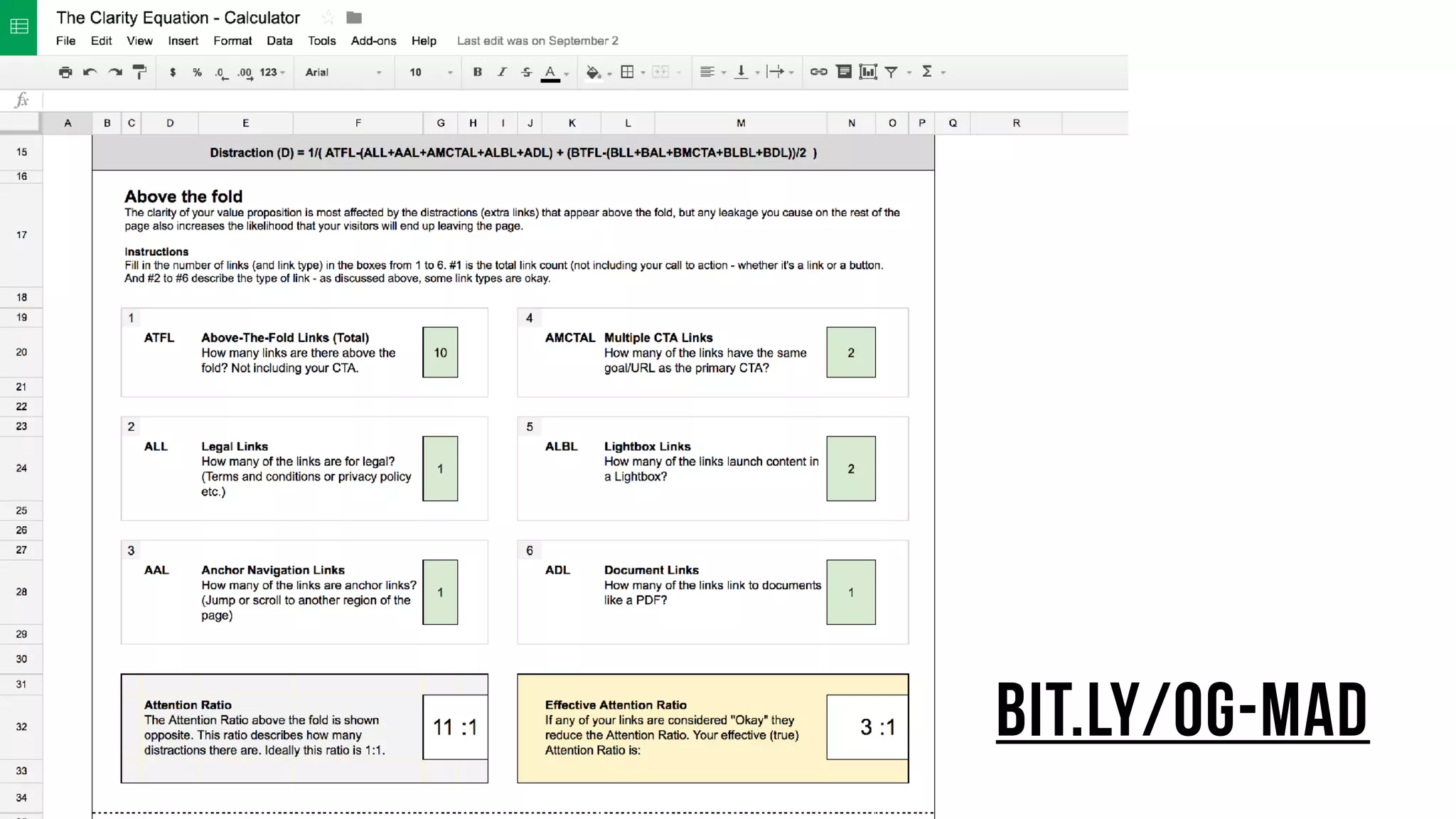Insert a chart from toolbar
This screenshot has width=1456, height=819.
point(867,72)
